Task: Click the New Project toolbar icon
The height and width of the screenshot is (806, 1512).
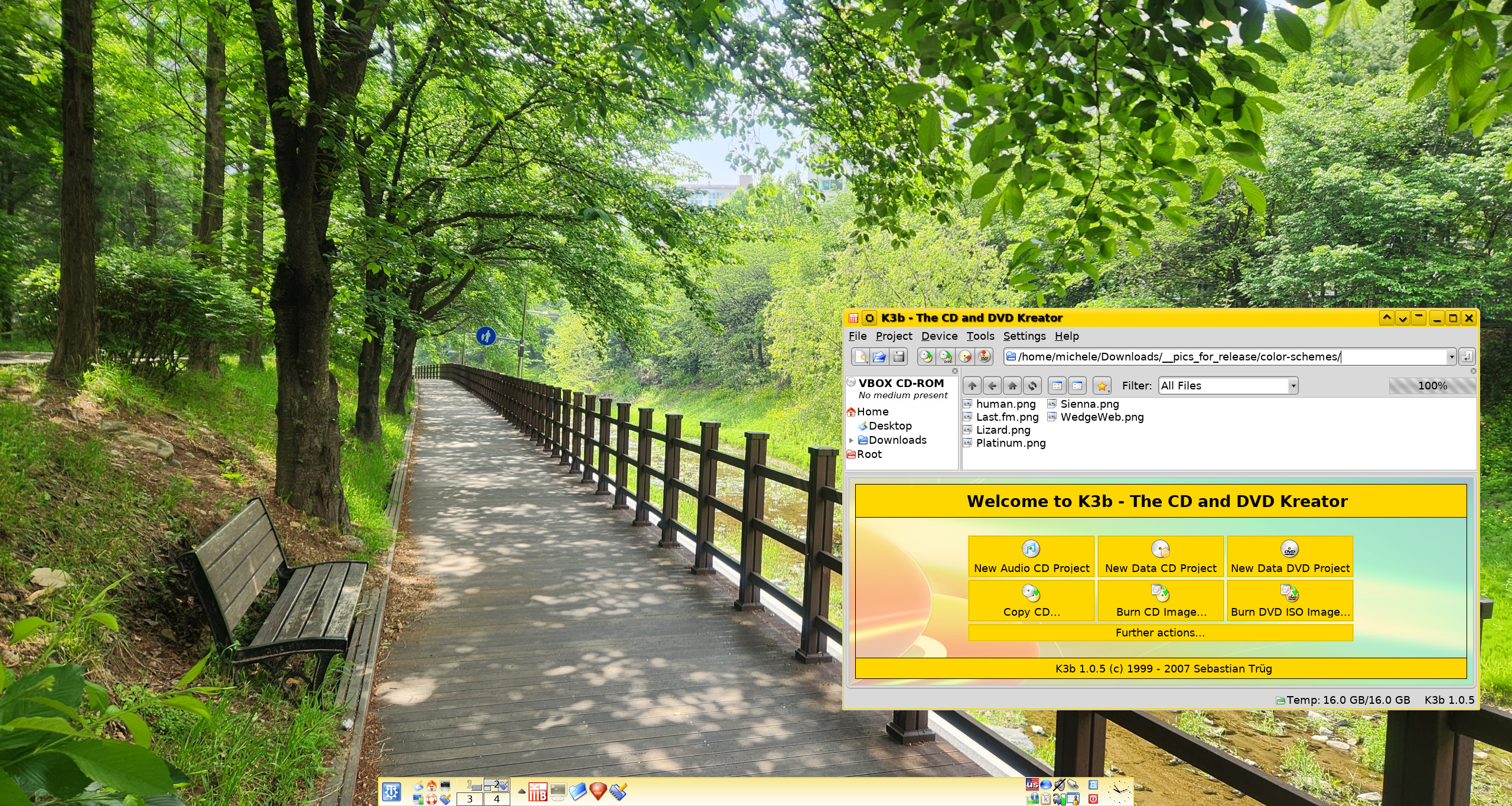Action: click(x=861, y=356)
